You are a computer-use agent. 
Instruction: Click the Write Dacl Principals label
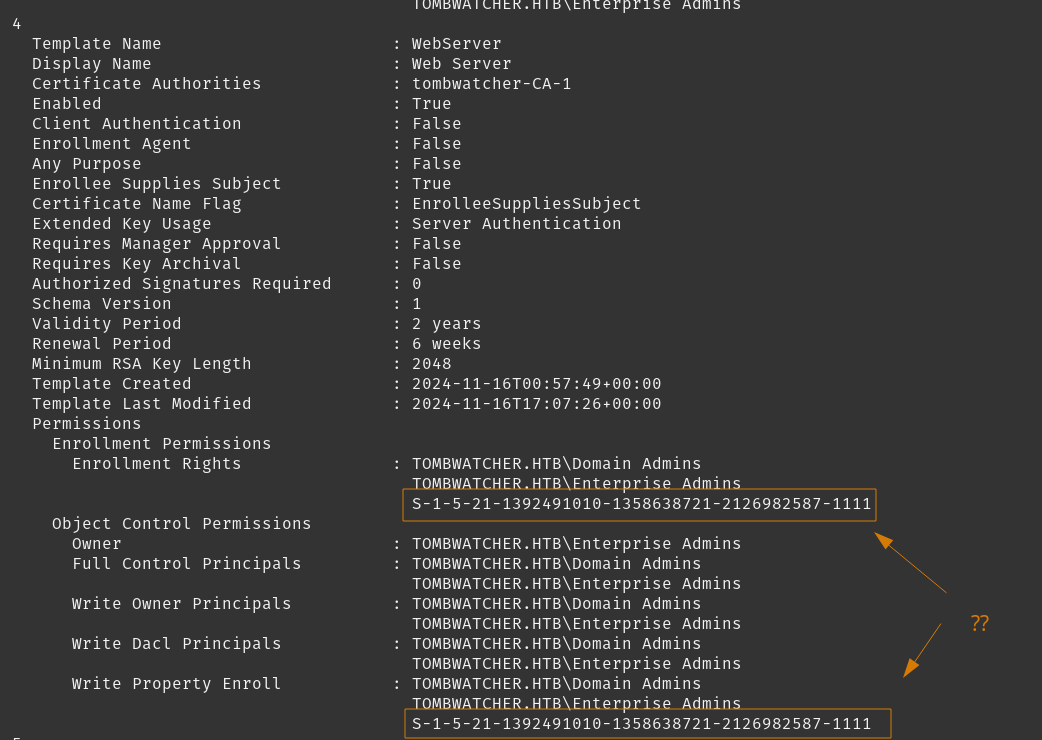tap(177, 644)
